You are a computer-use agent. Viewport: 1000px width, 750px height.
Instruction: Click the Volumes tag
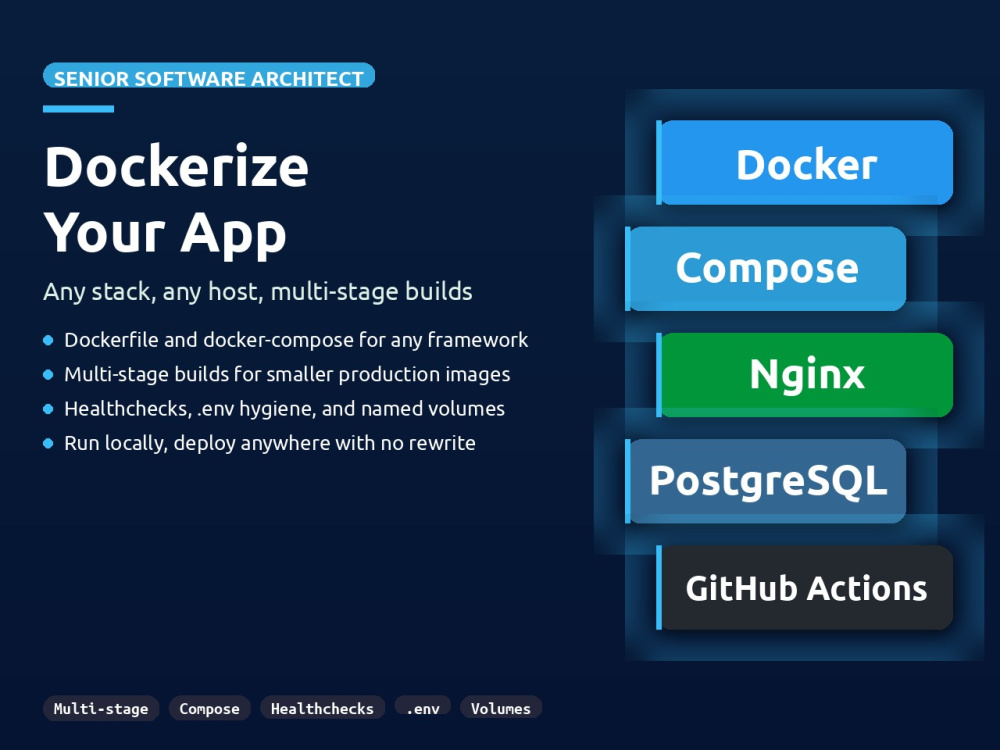click(501, 707)
